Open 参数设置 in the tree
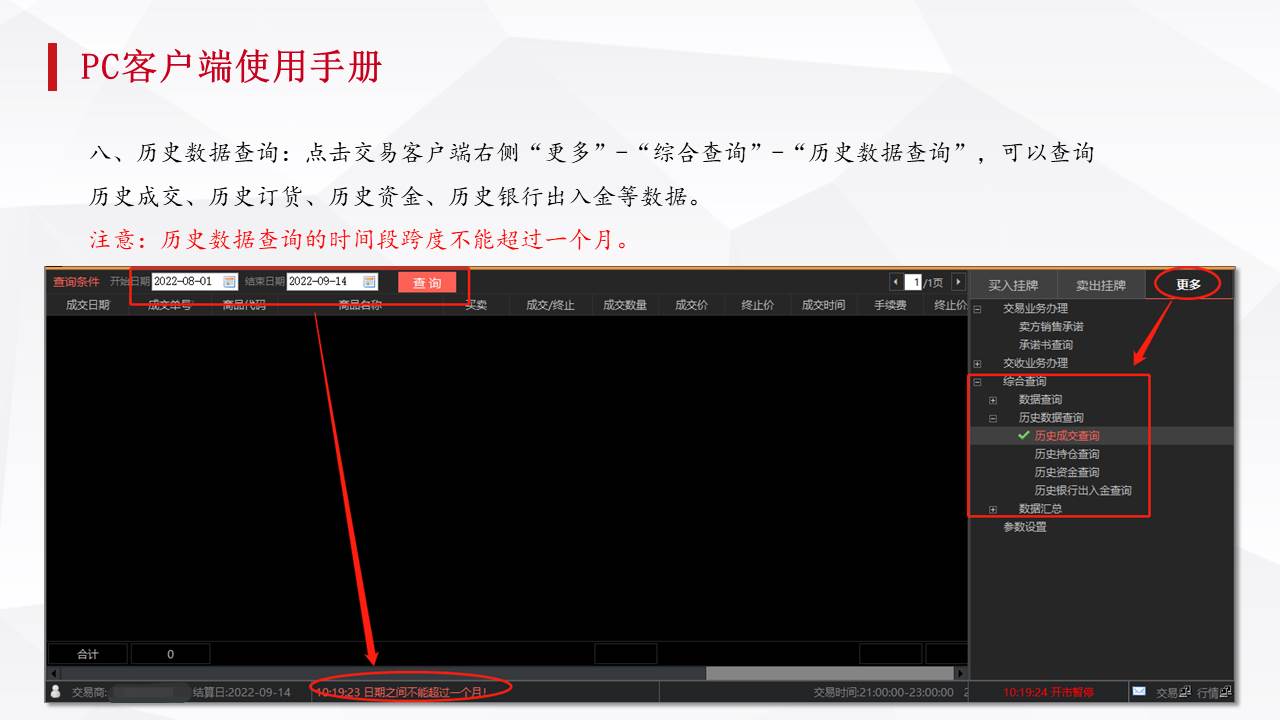Screen dimensions: 1280x720 click(1025, 527)
